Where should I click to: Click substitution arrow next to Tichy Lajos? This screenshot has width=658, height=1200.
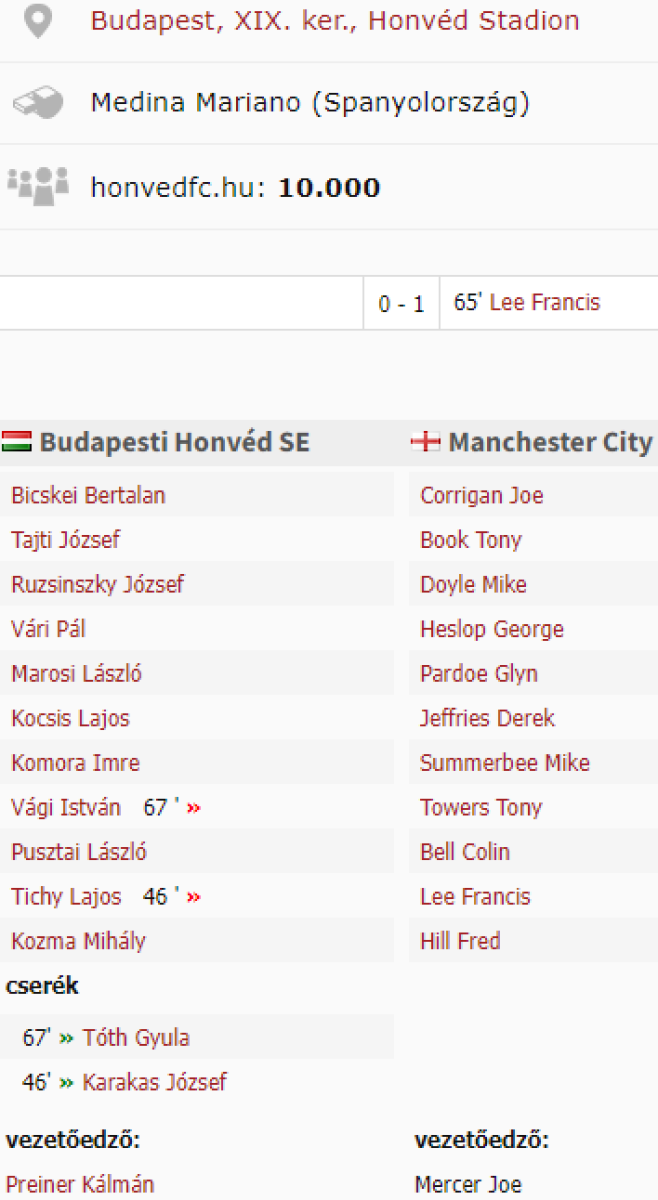tap(193, 897)
